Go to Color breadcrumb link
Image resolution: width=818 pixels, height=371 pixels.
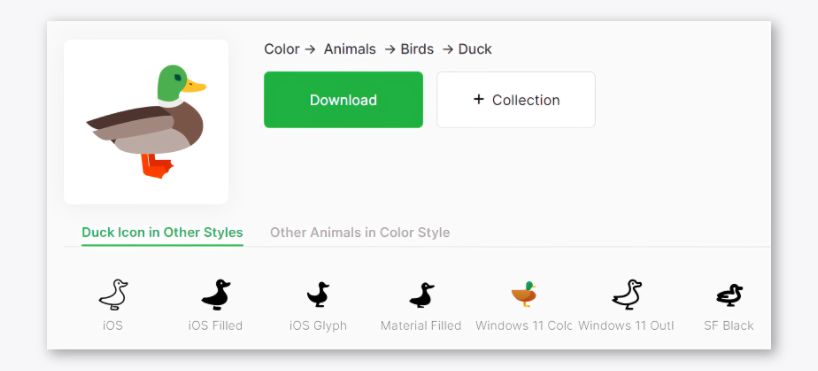pyautogui.click(x=282, y=49)
